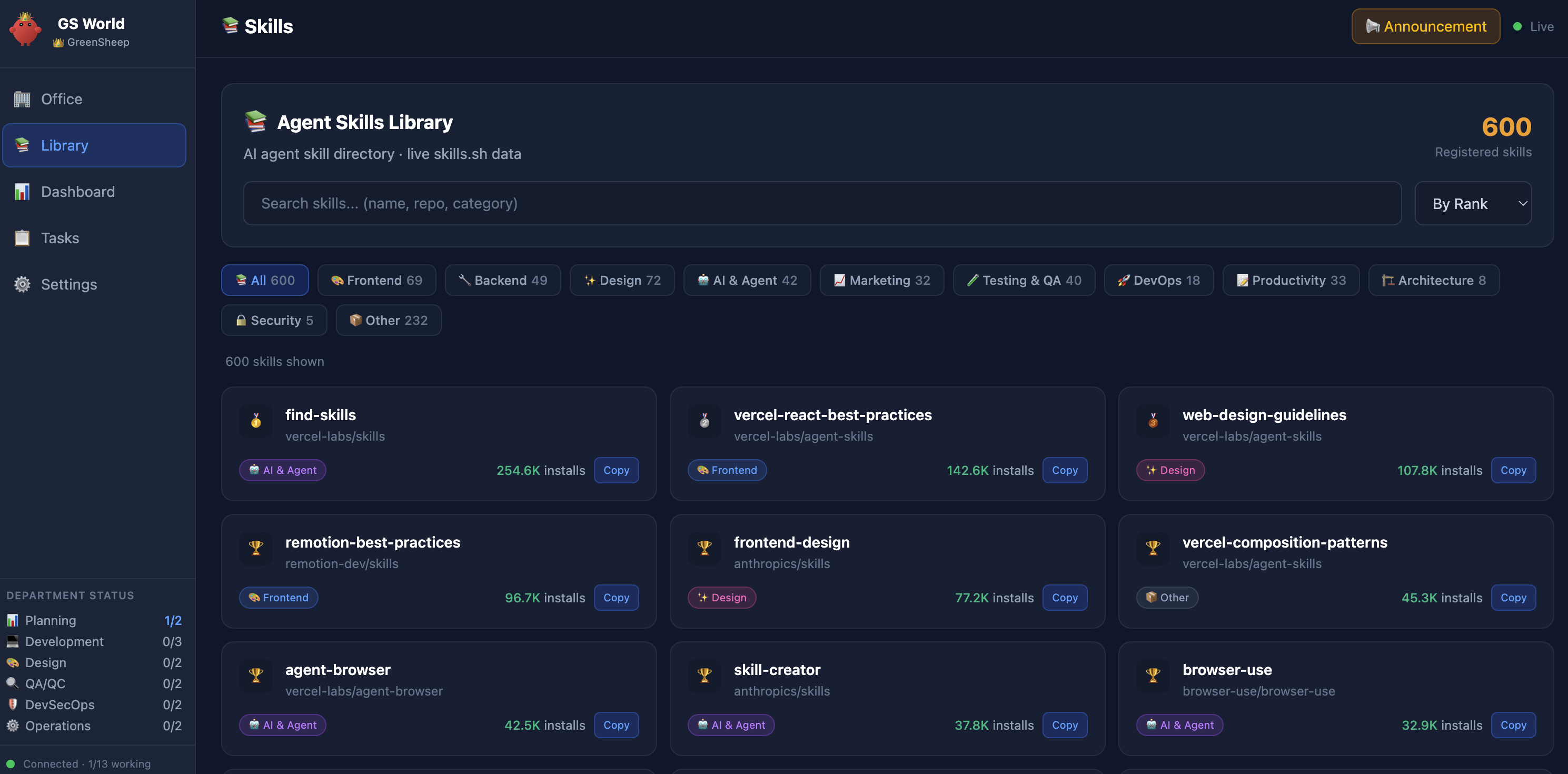Filter skills by Security category
This screenshot has width=1568, height=774.
tap(274, 320)
